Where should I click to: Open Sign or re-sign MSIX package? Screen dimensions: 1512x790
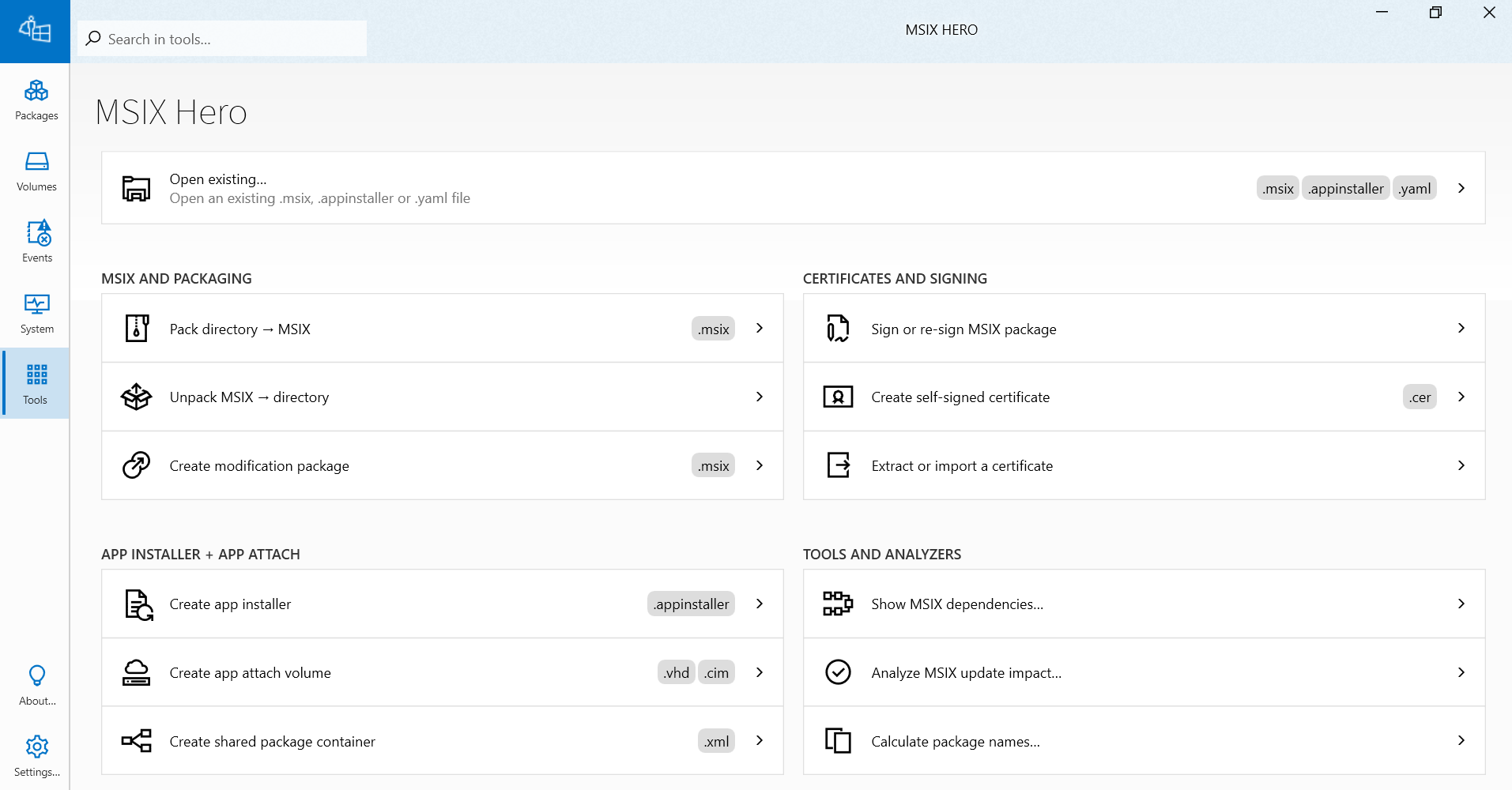(x=1144, y=328)
